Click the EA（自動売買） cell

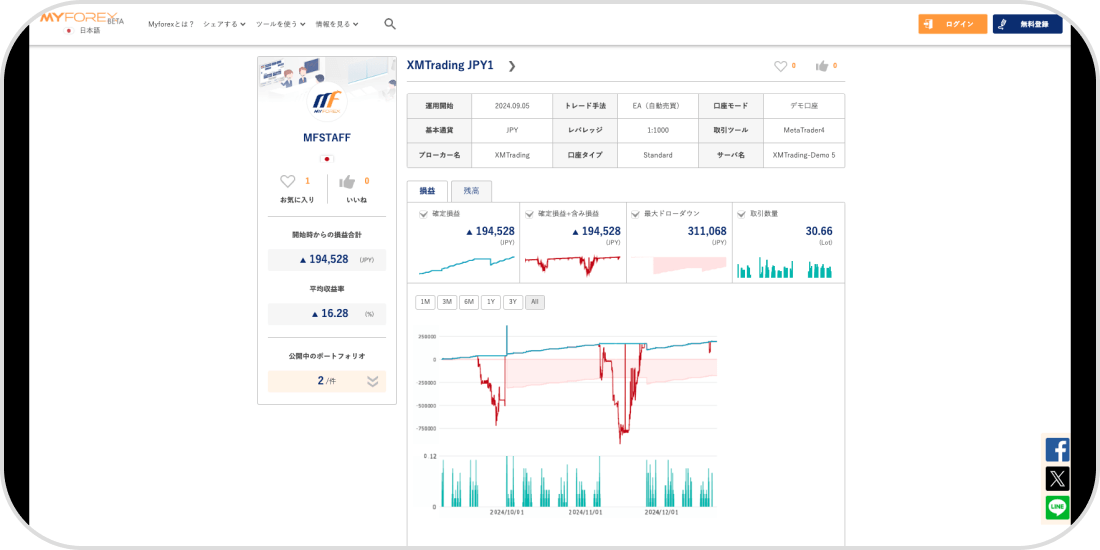click(658, 106)
